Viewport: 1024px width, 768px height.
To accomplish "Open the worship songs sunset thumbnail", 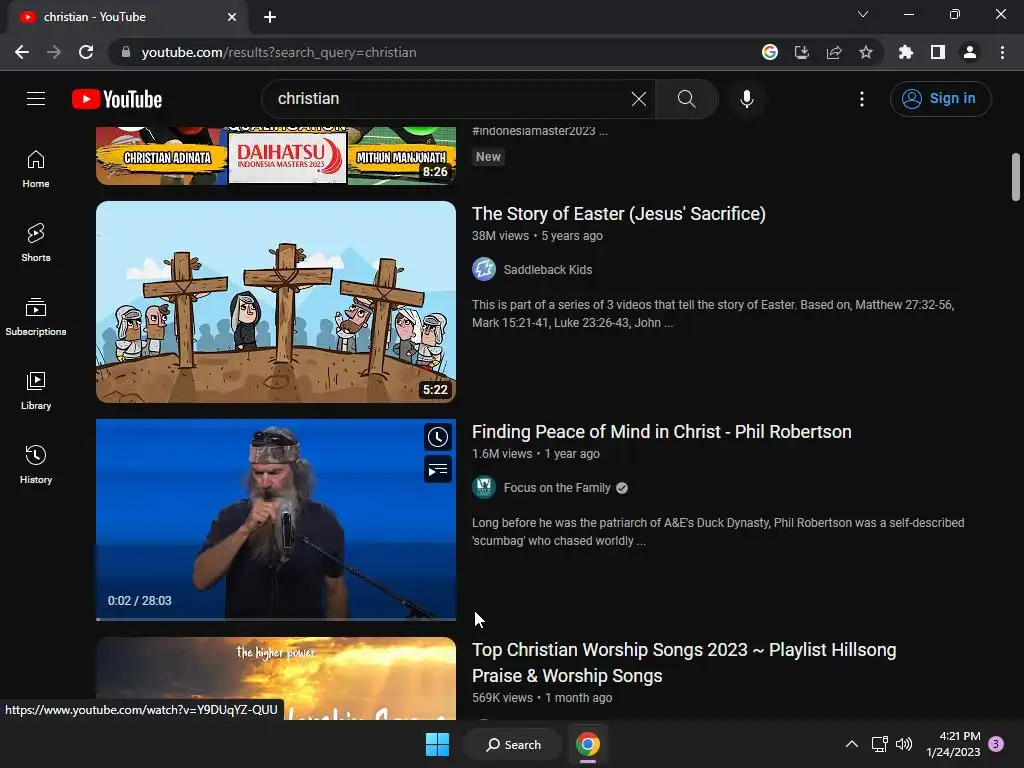I will pyautogui.click(x=276, y=678).
